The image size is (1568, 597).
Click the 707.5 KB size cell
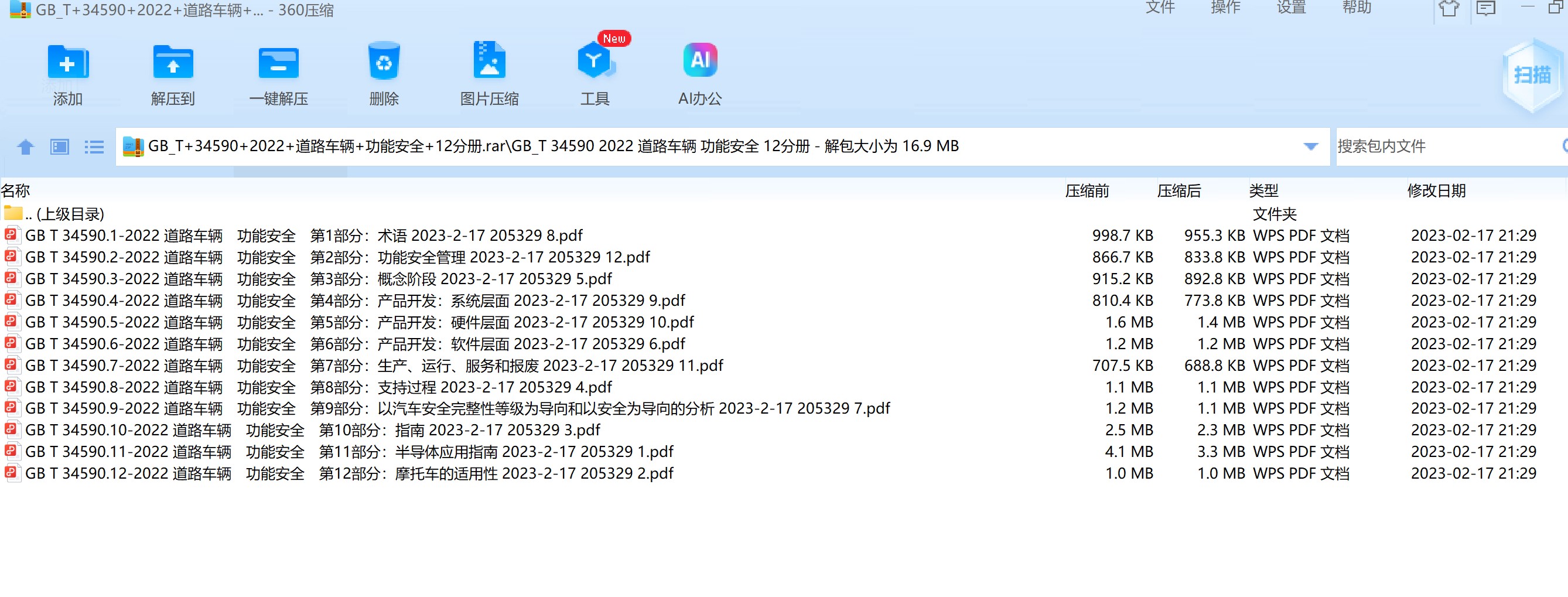[x=1122, y=365]
